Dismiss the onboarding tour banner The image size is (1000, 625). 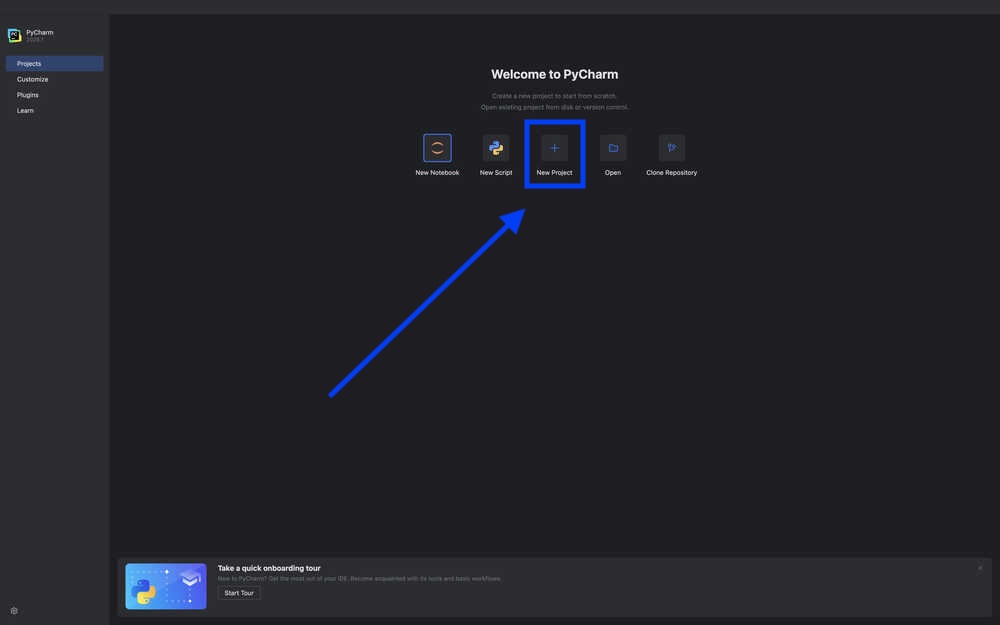click(980, 568)
